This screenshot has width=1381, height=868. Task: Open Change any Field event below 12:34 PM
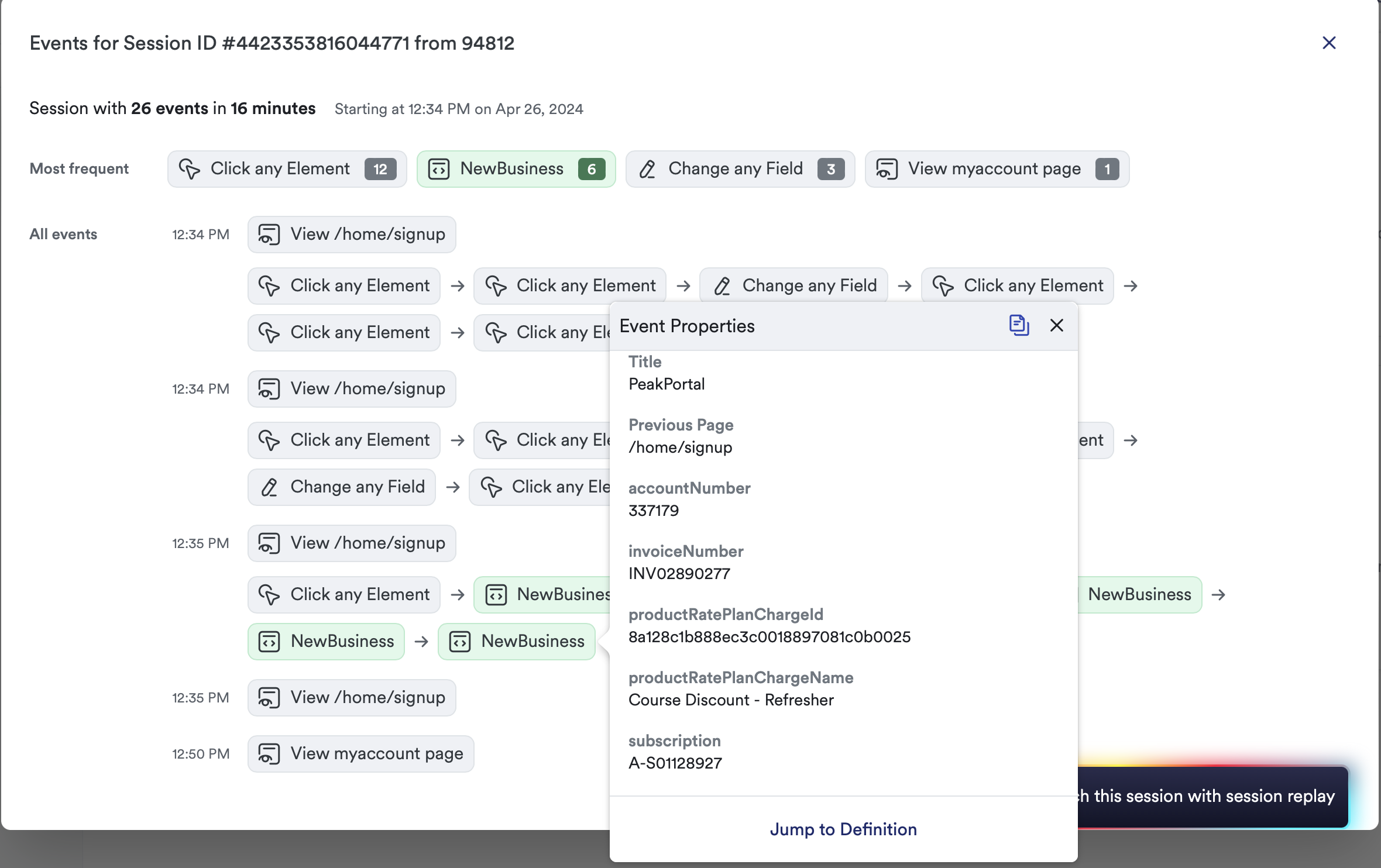341,487
